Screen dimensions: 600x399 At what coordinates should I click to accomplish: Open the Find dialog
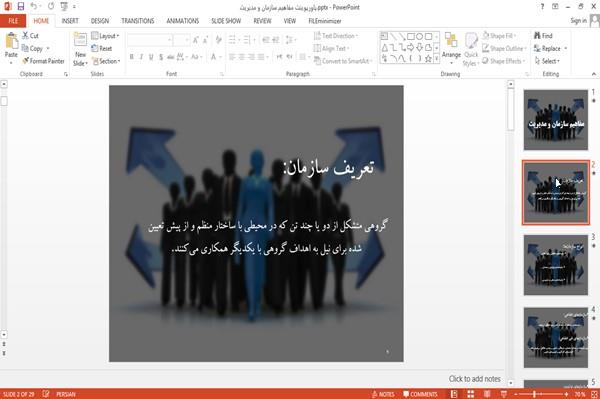coord(543,36)
